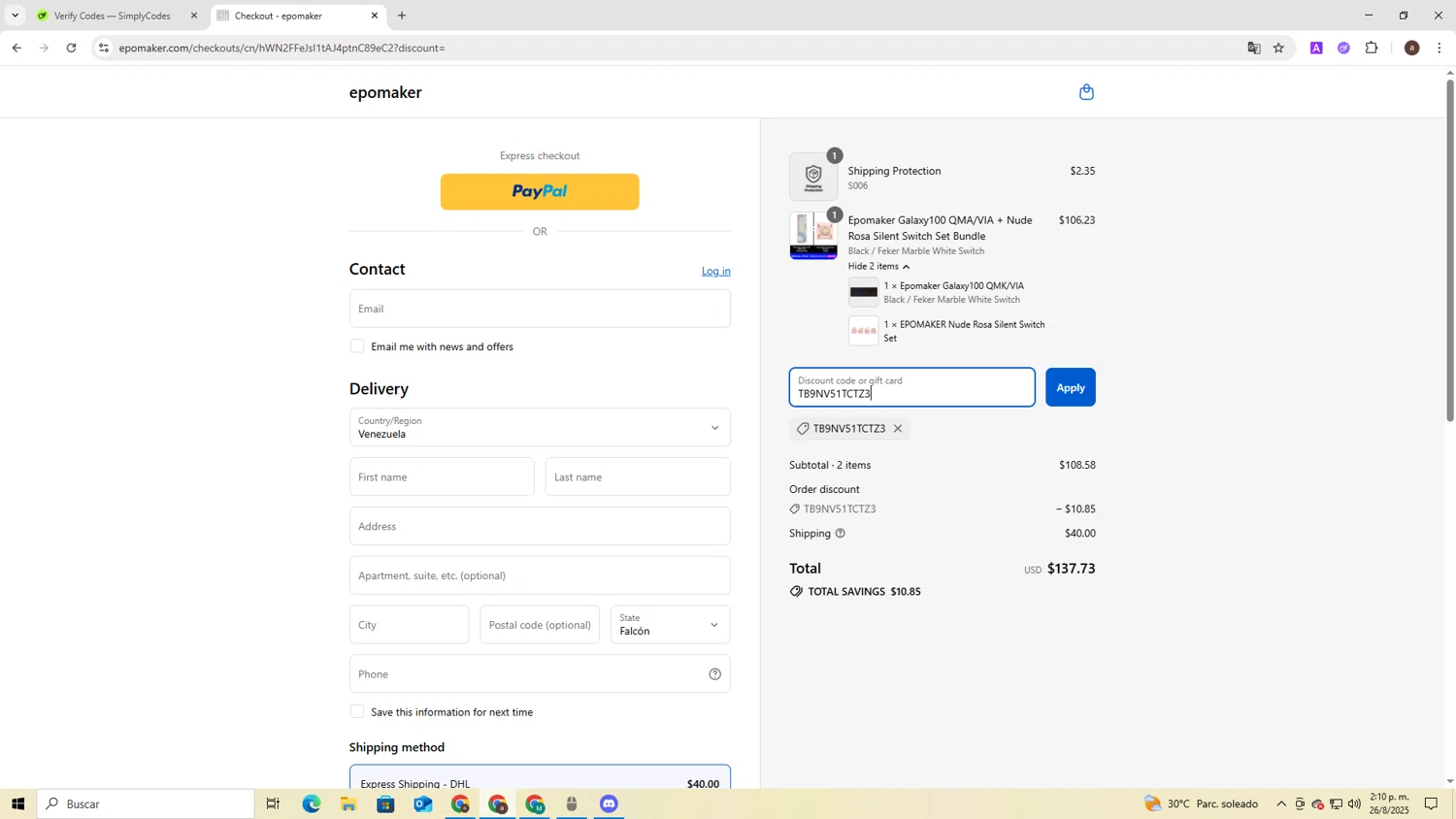This screenshot has width=1456, height=819.
Task: Open Discord from the taskbar
Action: [609, 803]
